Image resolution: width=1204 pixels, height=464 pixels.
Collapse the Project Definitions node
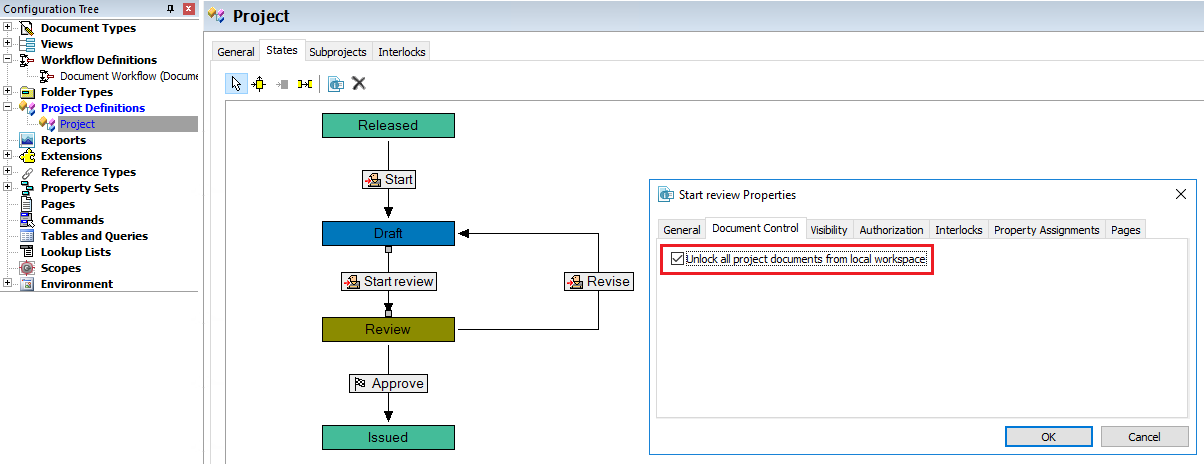[8, 108]
